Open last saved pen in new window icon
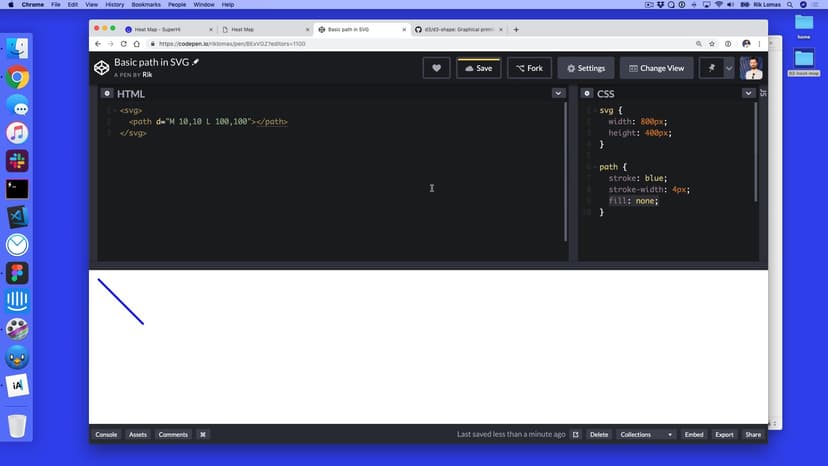The width and height of the screenshot is (828, 466). coord(575,435)
